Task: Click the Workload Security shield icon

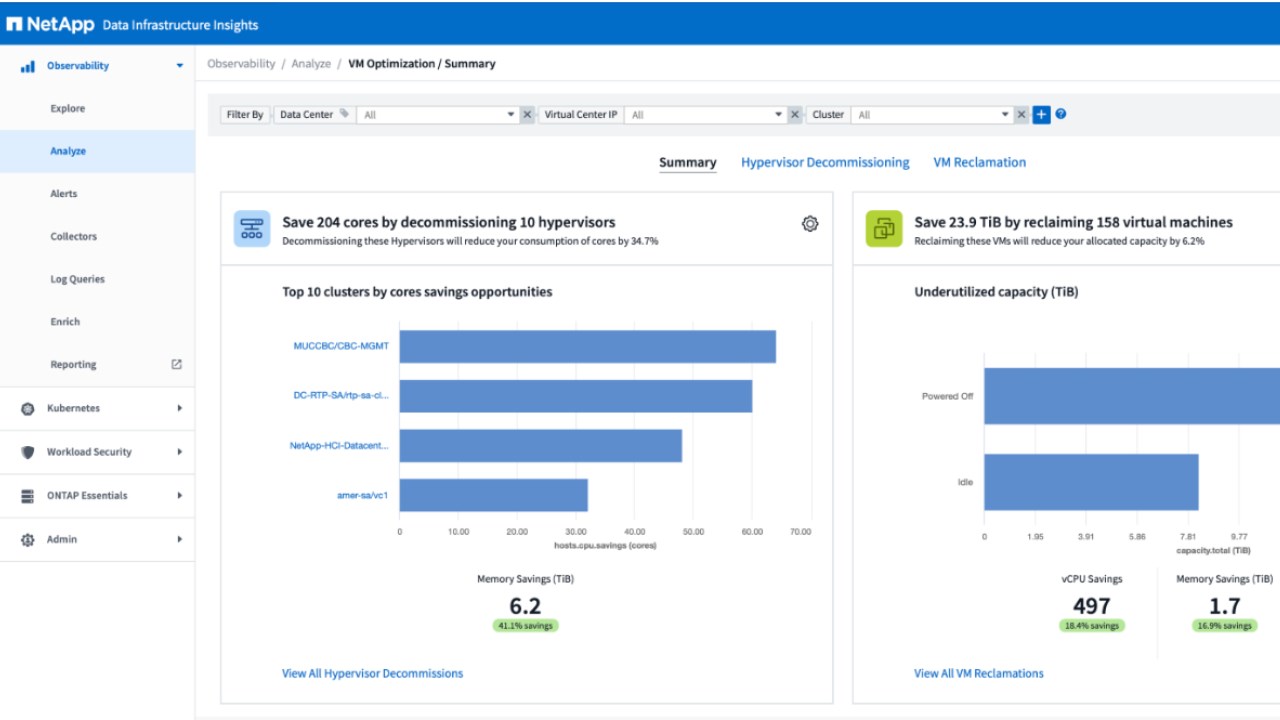Action: [28, 452]
